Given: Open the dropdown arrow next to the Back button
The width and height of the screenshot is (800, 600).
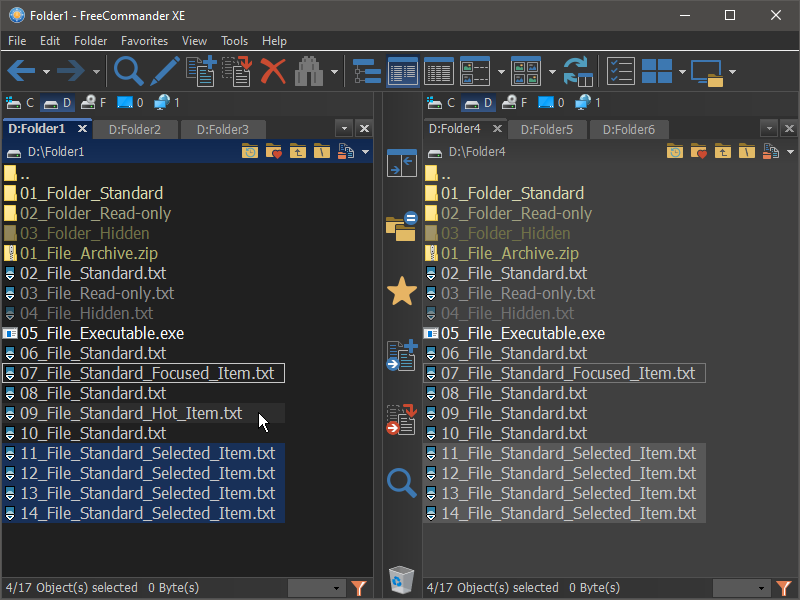Looking at the screenshot, I should coord(46,72).
